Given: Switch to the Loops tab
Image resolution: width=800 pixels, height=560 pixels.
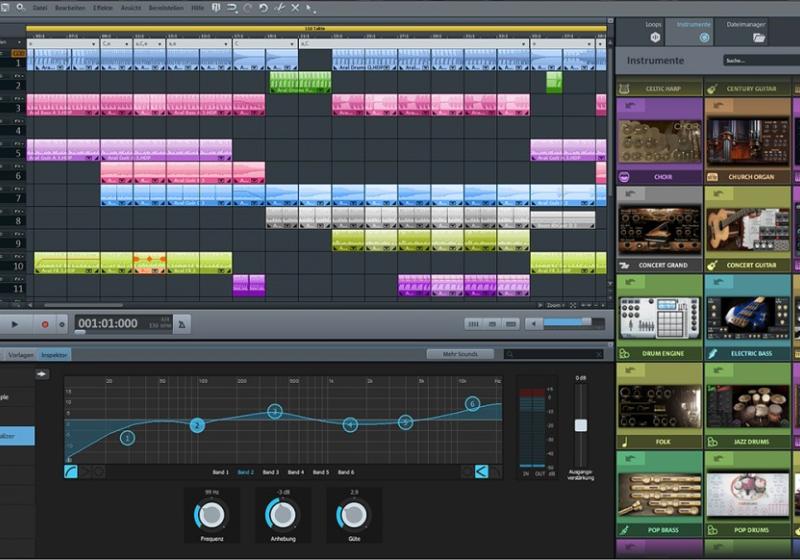Looking at the screenshot, I should click(x=655, y=30).
